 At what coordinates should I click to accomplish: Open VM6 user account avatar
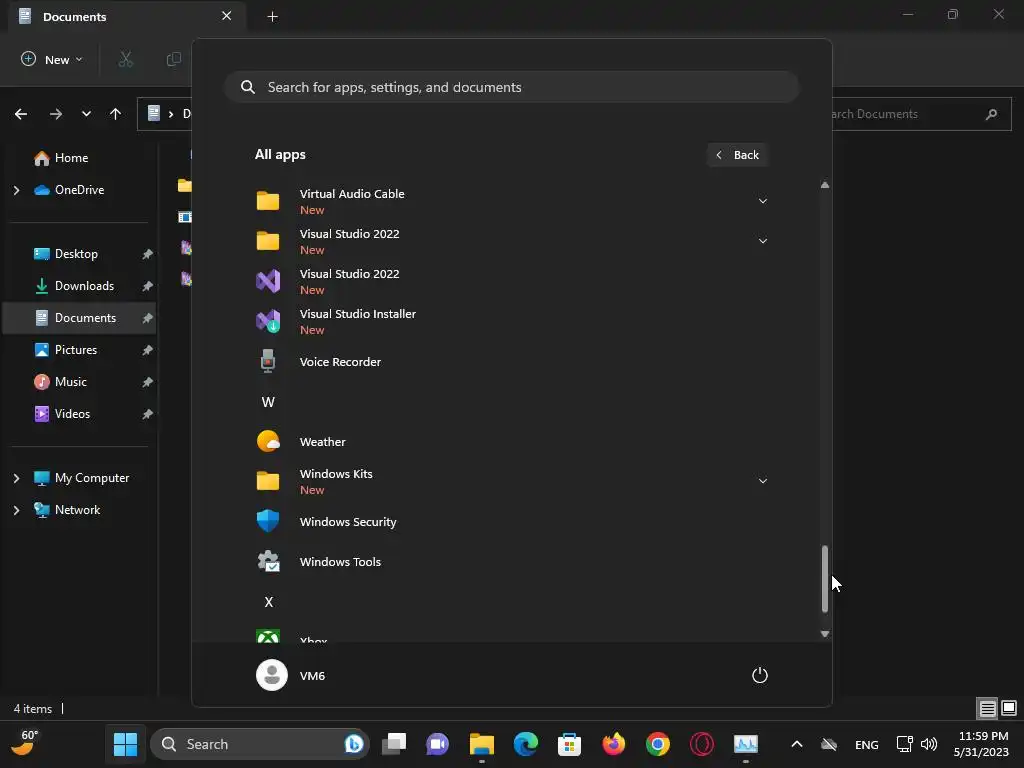point(272,675)
